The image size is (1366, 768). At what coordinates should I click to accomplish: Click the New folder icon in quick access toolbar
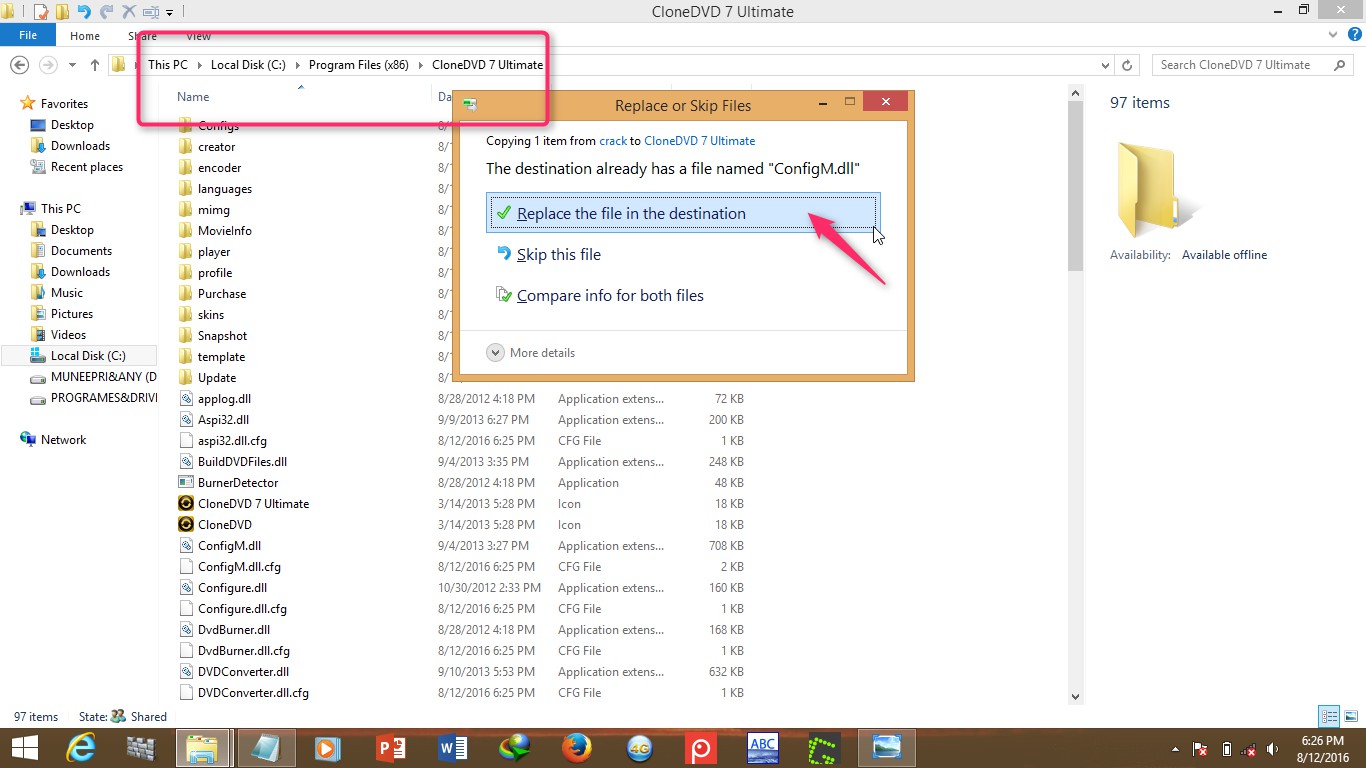pyautogui.click(x=62, y=12)
